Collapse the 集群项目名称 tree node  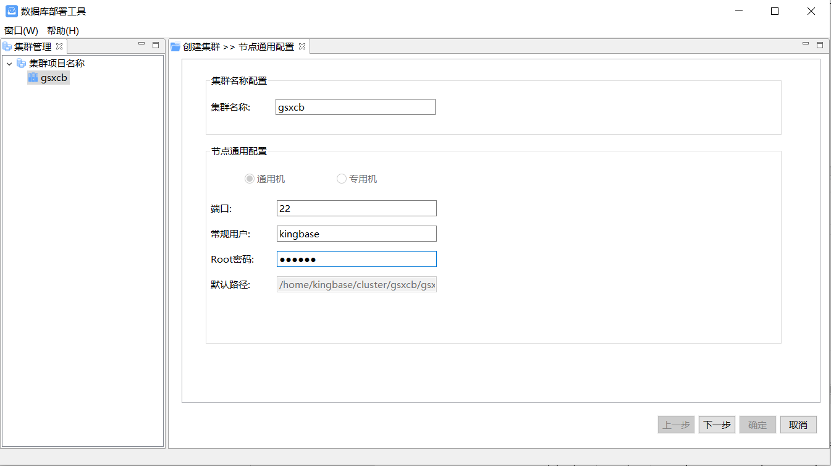tap(9, 64)
